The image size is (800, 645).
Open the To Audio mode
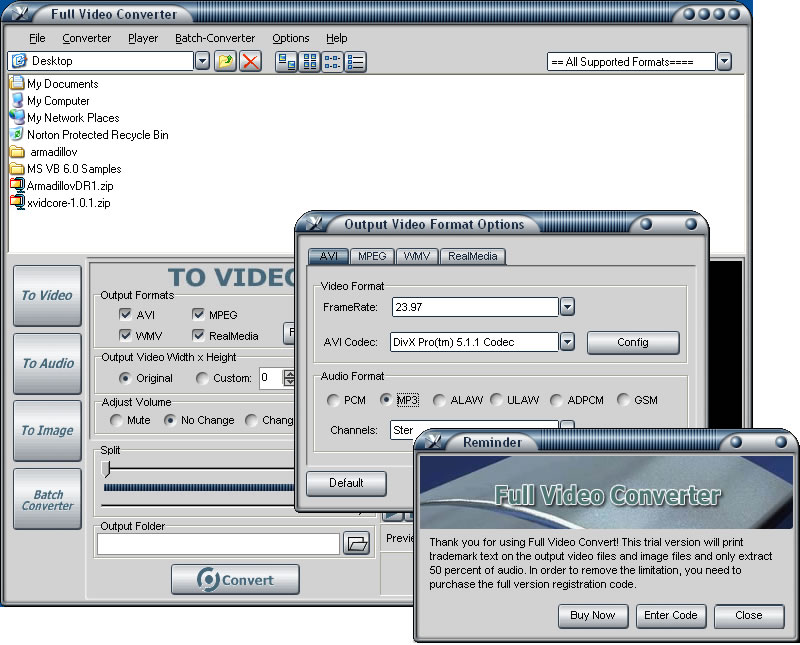click(47, 363)
